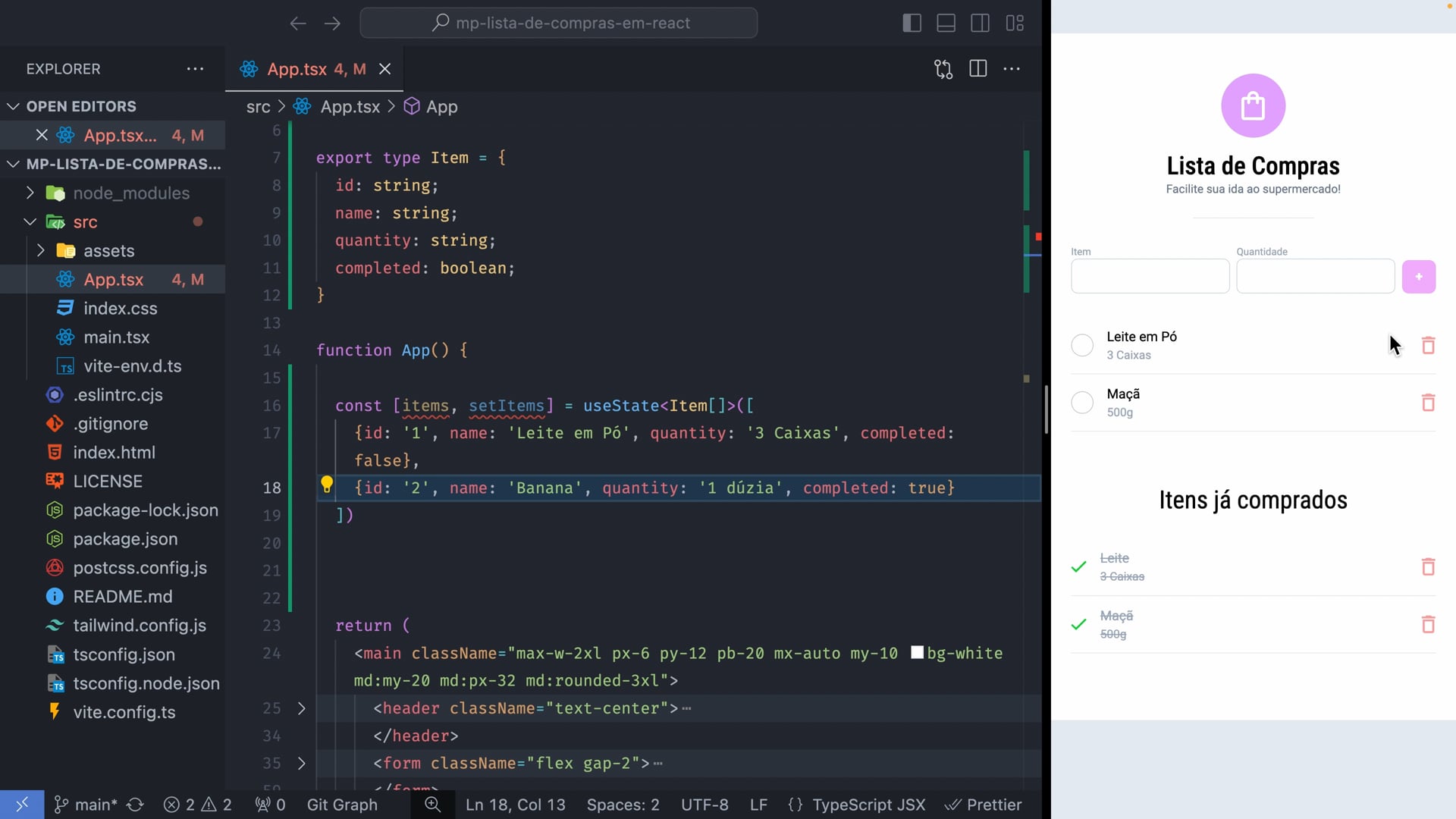1456x819 pixels.
Task: Click the Prettier status item
Action: tap(984, 805)
